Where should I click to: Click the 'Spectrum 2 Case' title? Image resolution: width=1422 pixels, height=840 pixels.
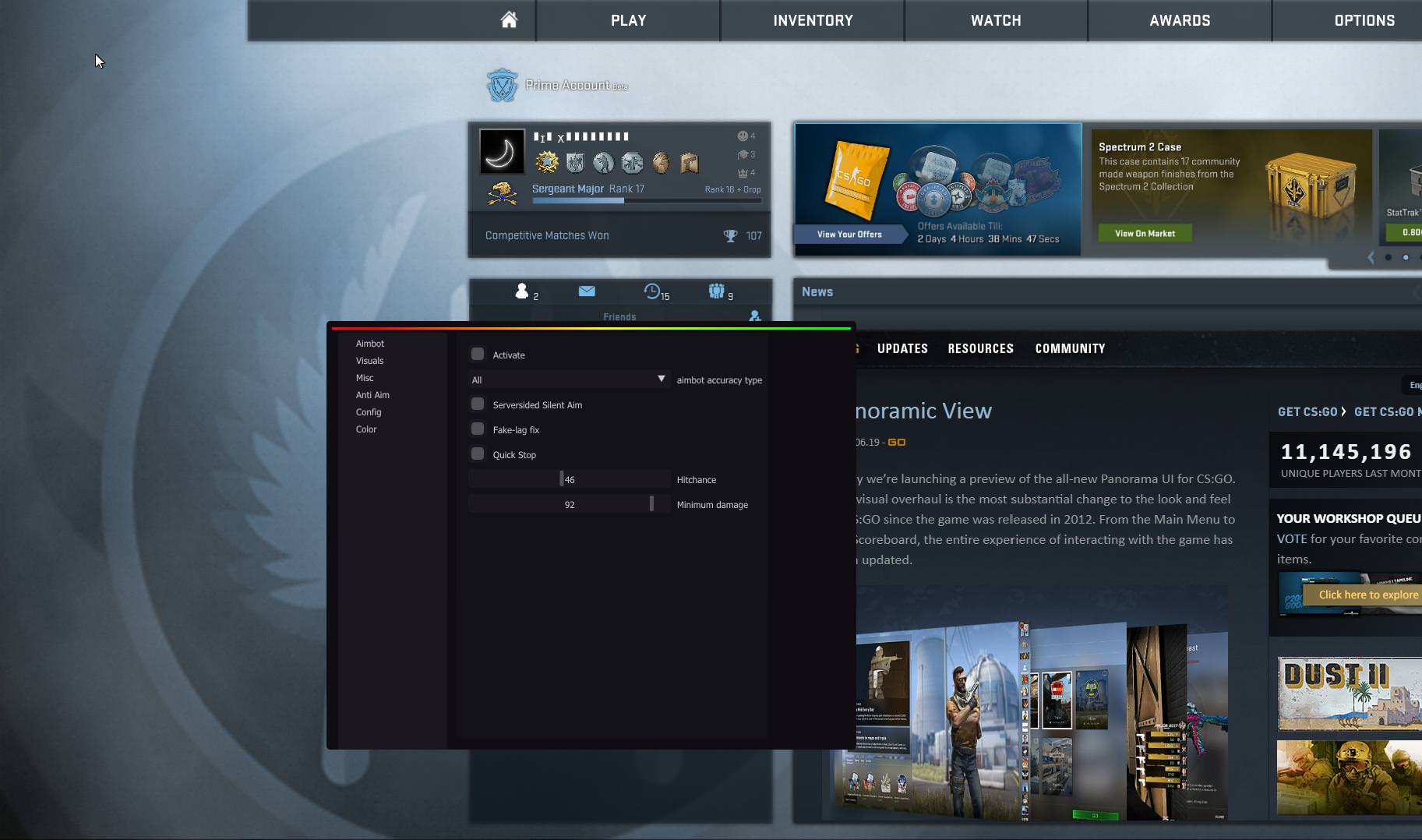pos(1140,146)
